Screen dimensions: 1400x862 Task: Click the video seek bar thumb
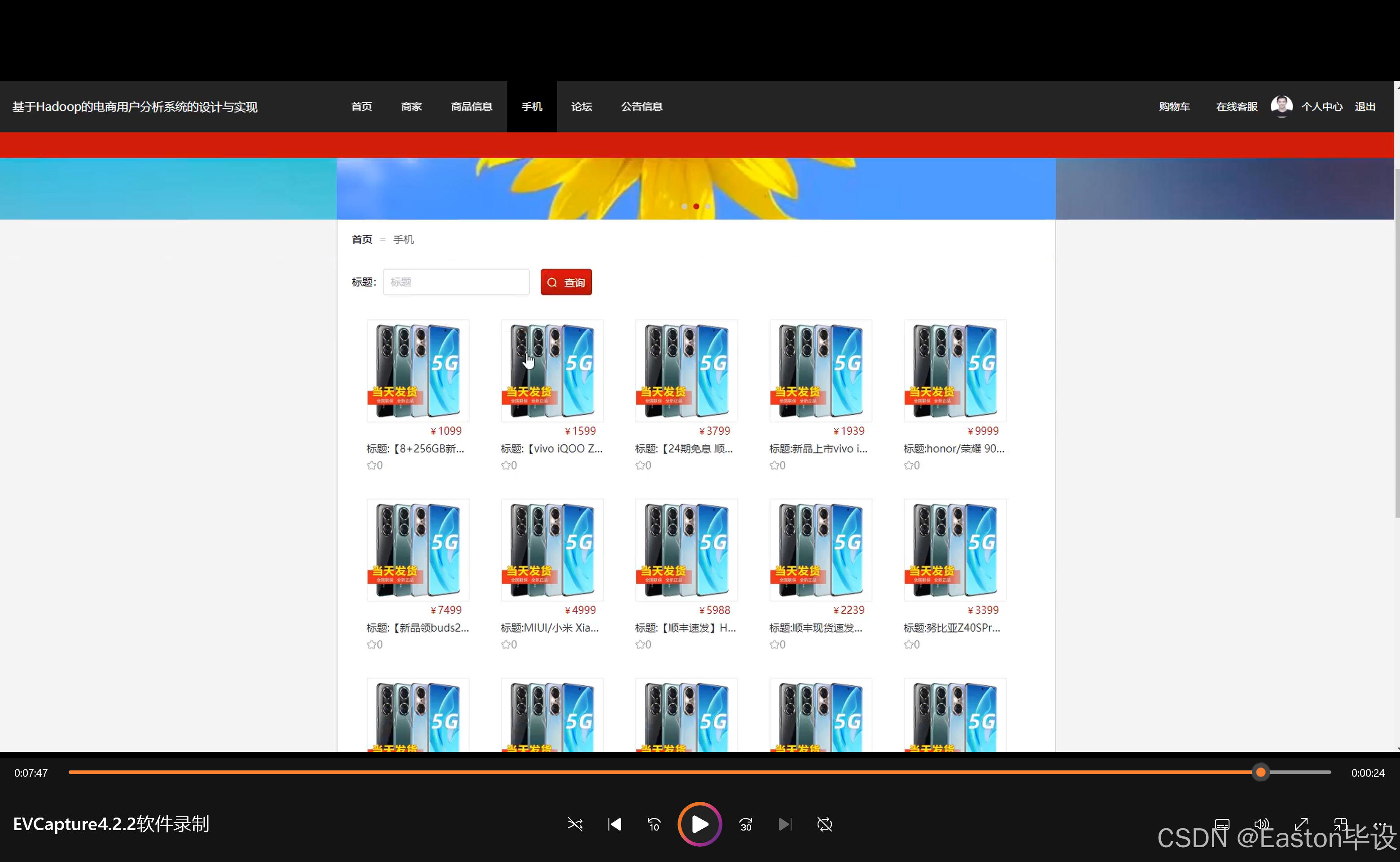click(x=1260, y=773)
